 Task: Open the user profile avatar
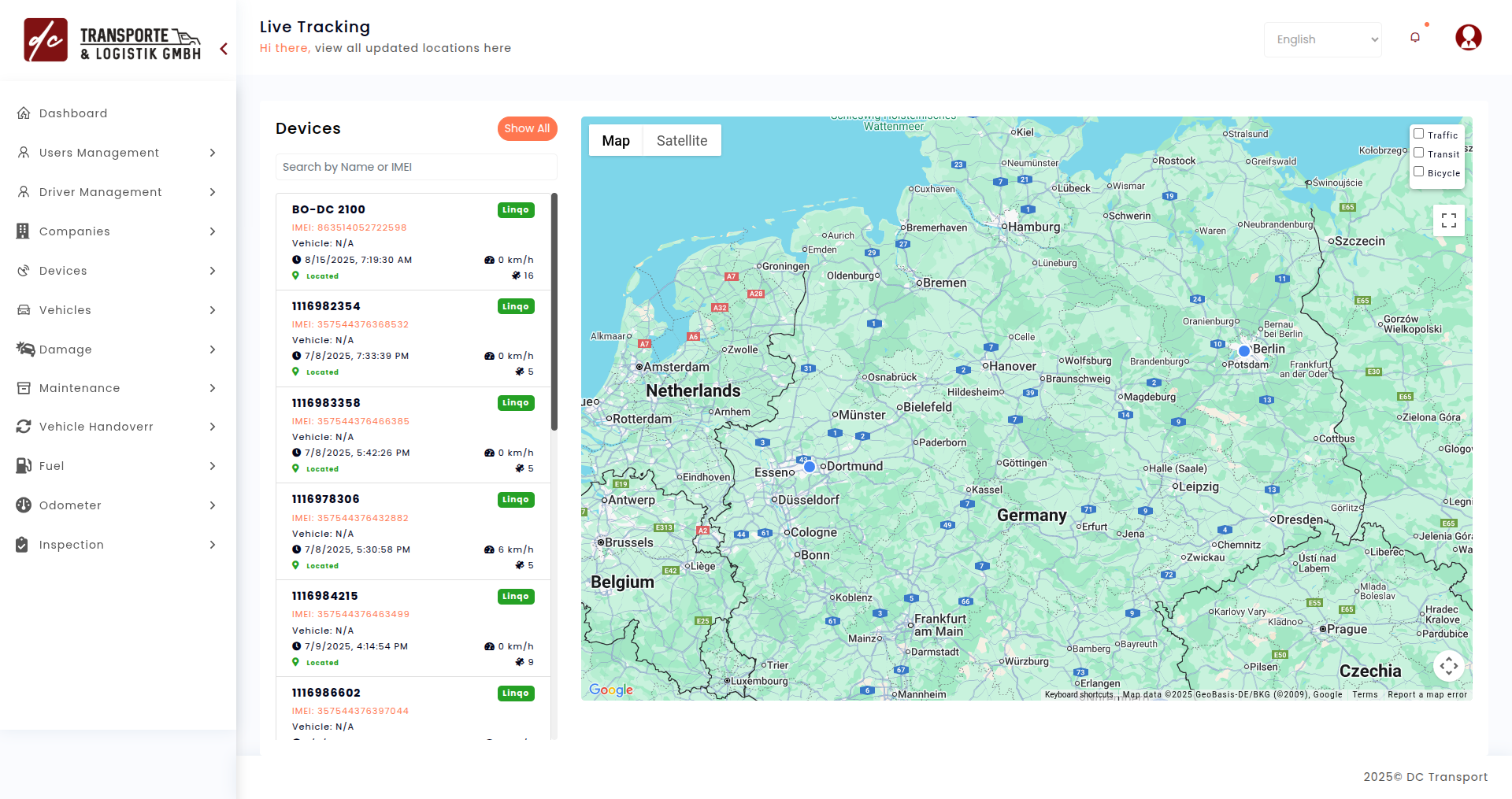point(1468,38)
